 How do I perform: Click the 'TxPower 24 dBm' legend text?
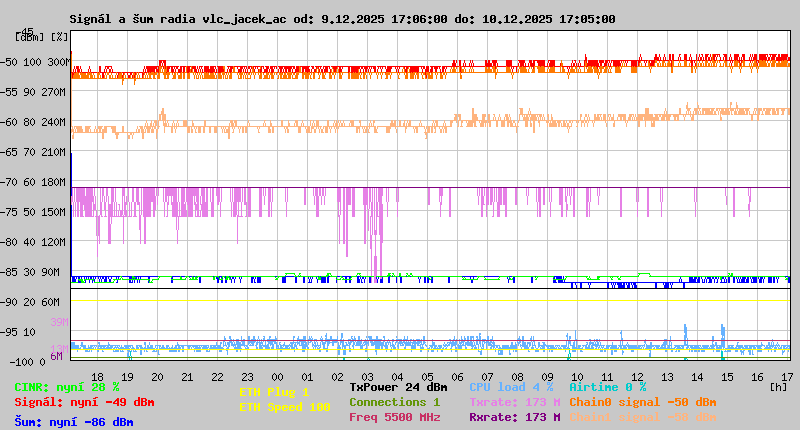pos(398,387)
